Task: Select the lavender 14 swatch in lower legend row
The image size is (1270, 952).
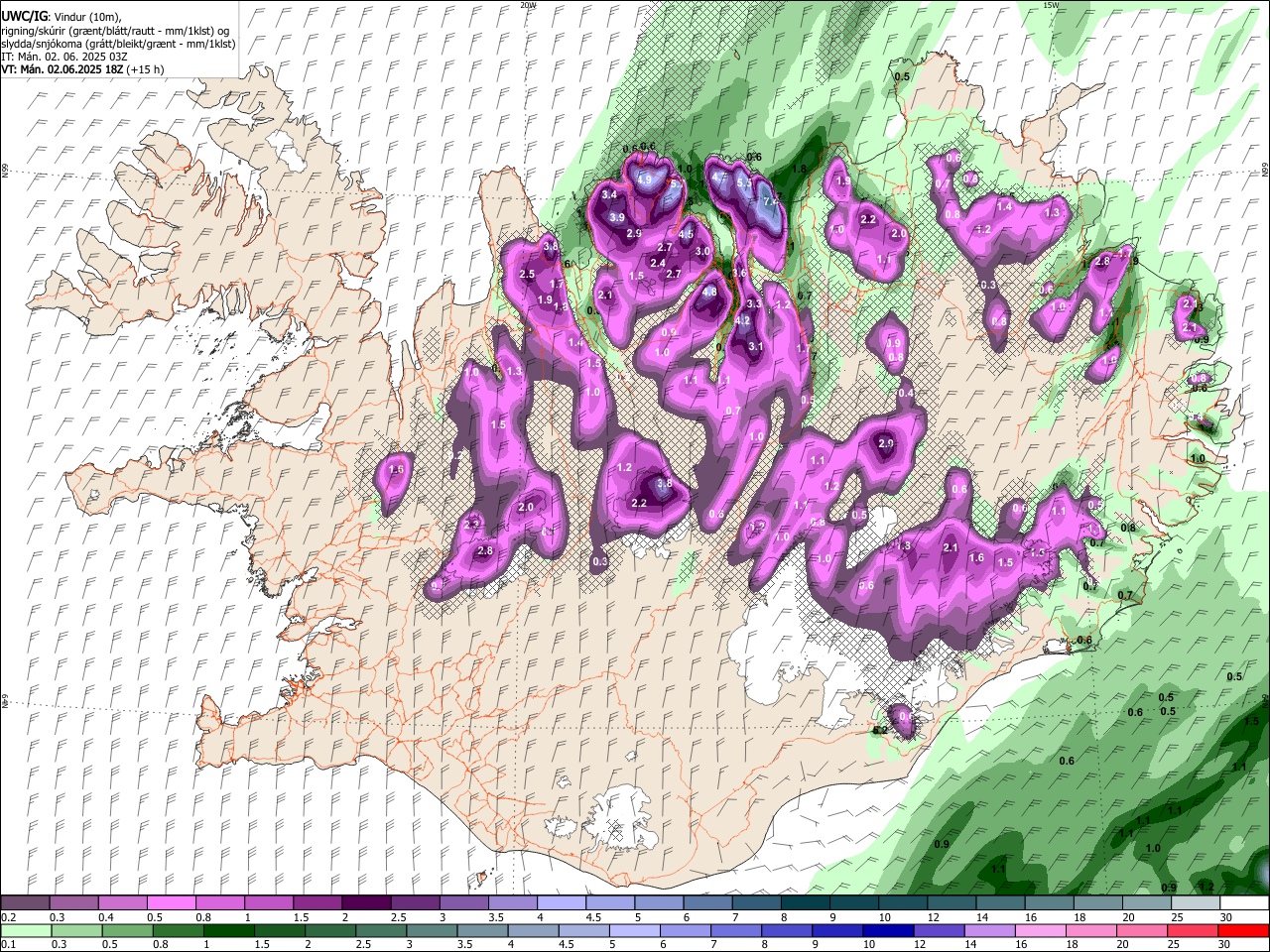Action: pyautogui.click(x=988, y=930)
